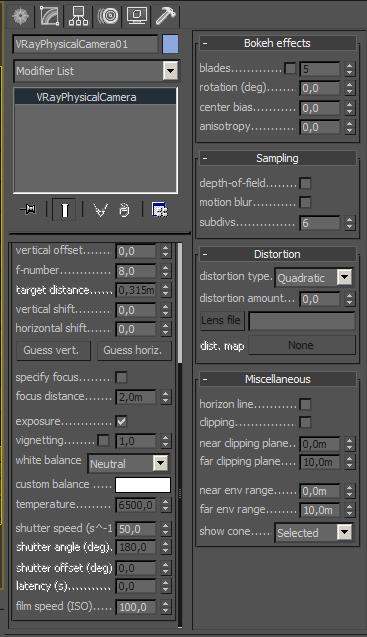This screenshot has height=637, width=367.
Task: Click the temperature spinner arrows
Action: (x=165, y=505)
